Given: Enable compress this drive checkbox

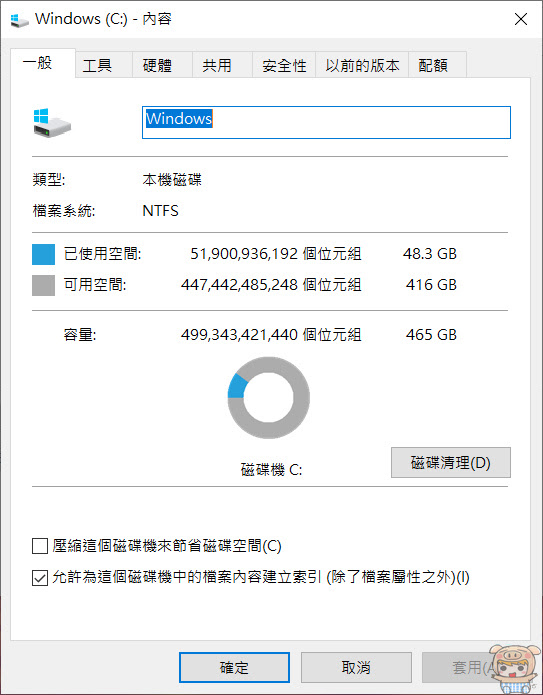Looking at the screenshot, I should point(40,546).
